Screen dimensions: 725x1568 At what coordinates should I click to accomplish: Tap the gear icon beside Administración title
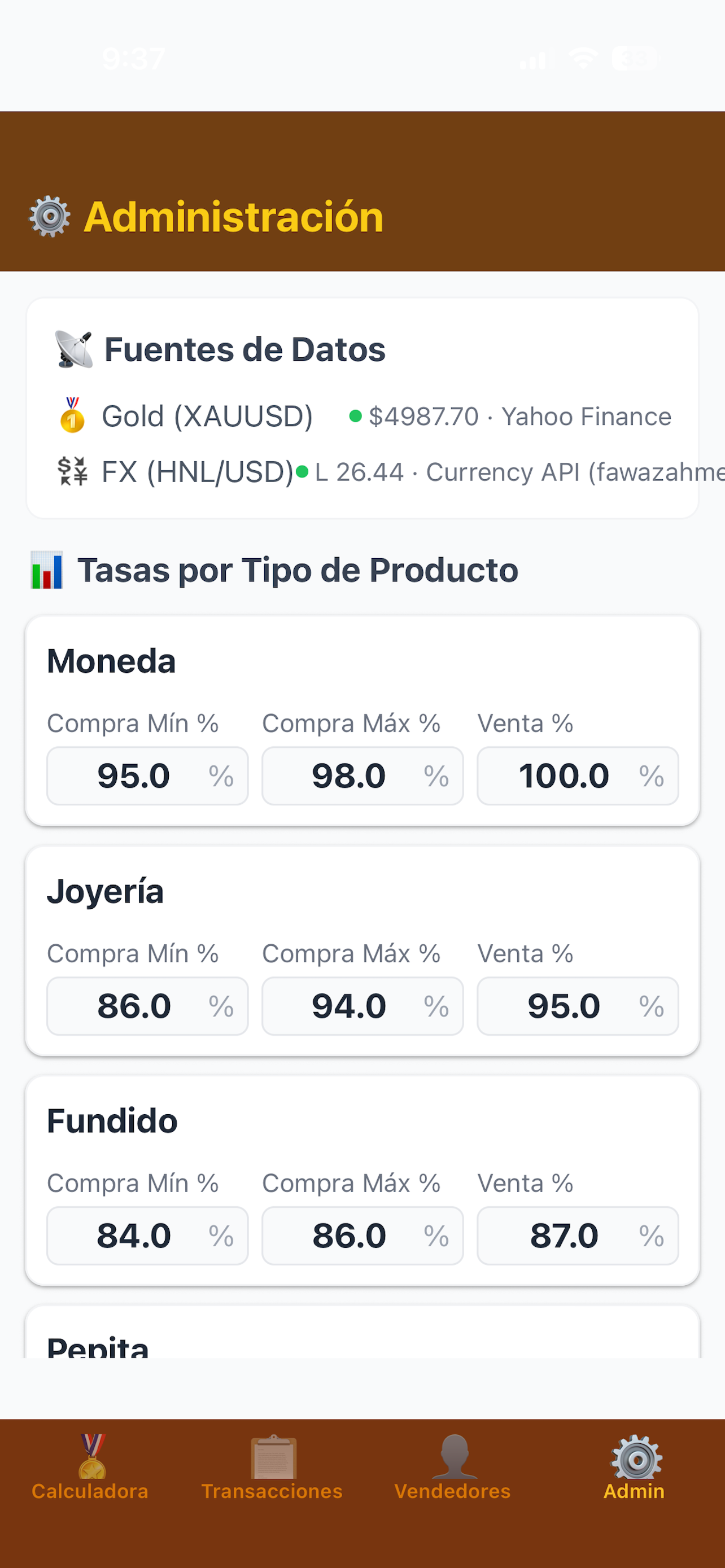pyautogui.click(x=50, y=217)
